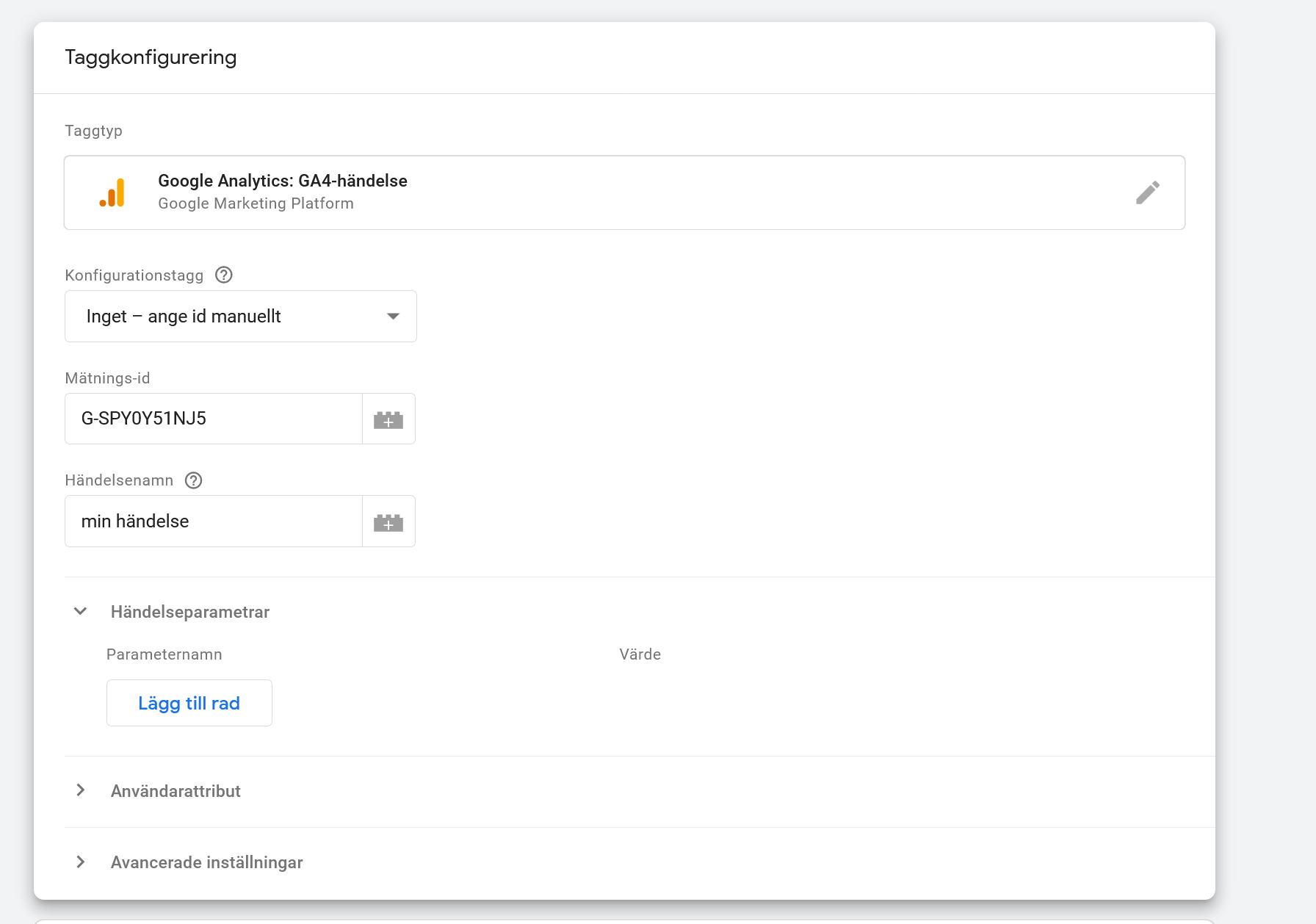Click the min händelse event name field
Image resolution: width=1316 pixels, height=924 pixels.
point(213,521)
